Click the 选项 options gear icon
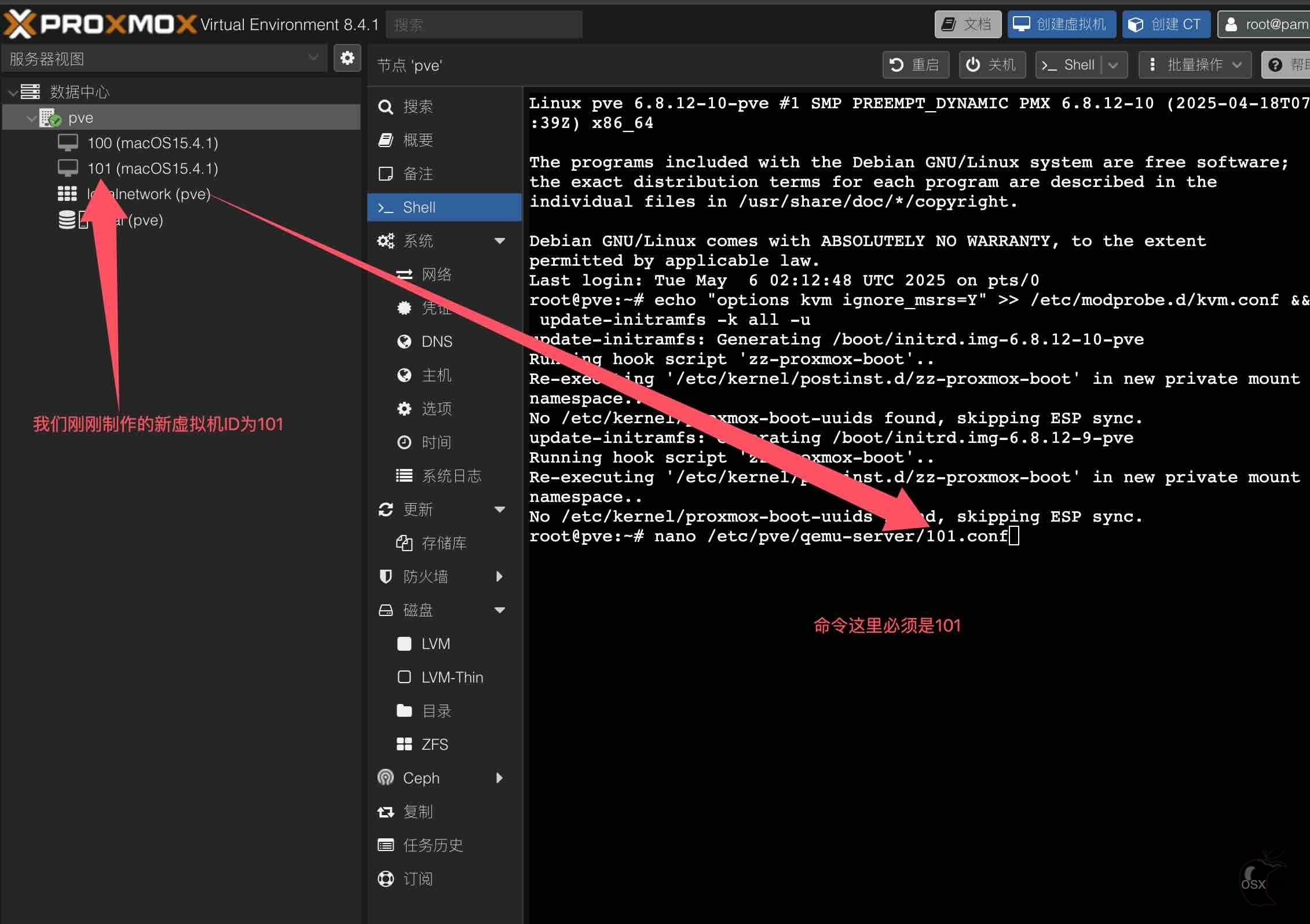1310x924 pixels. pyautogui.click(x=404, y=409)
